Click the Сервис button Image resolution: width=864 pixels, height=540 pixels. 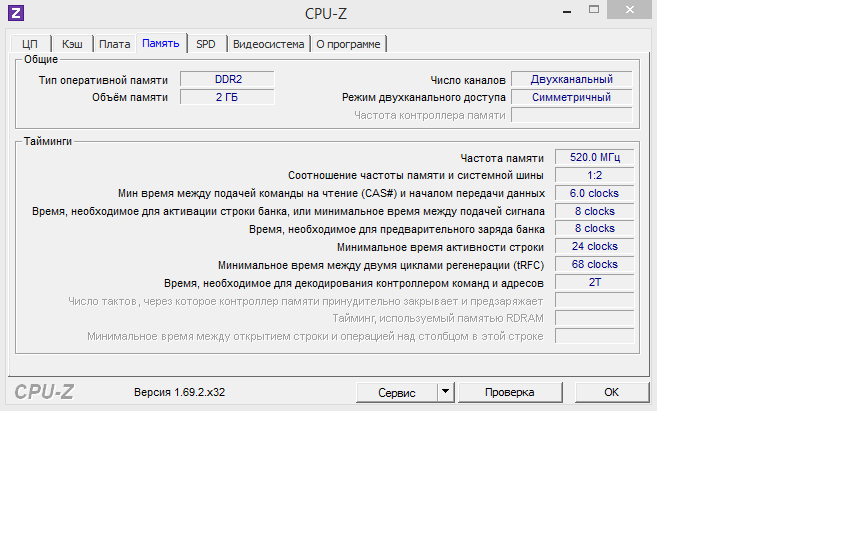click(x=397, y=392)
